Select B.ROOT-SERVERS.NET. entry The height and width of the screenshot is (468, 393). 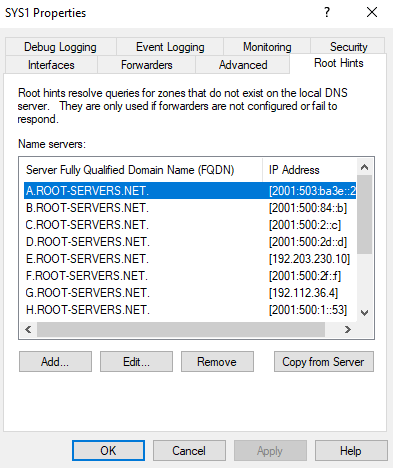(x=190, y=208)
